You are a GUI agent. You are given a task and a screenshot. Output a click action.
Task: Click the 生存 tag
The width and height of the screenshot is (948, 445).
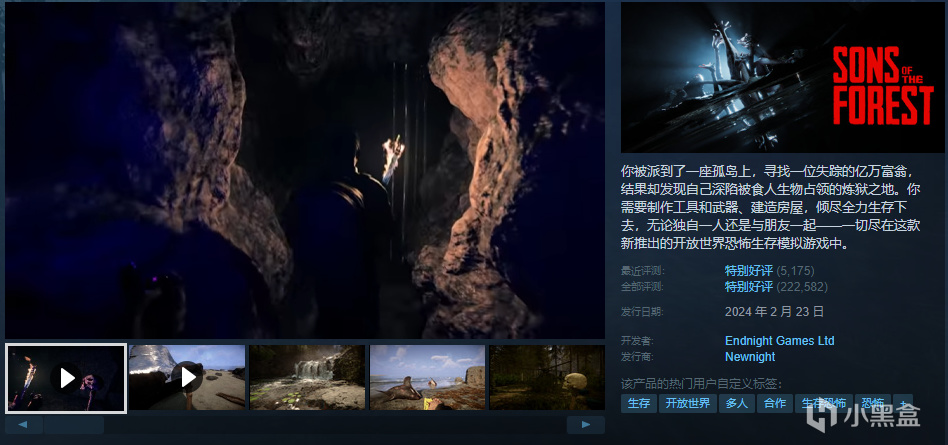pyautogui.click(x=639, y=403)
